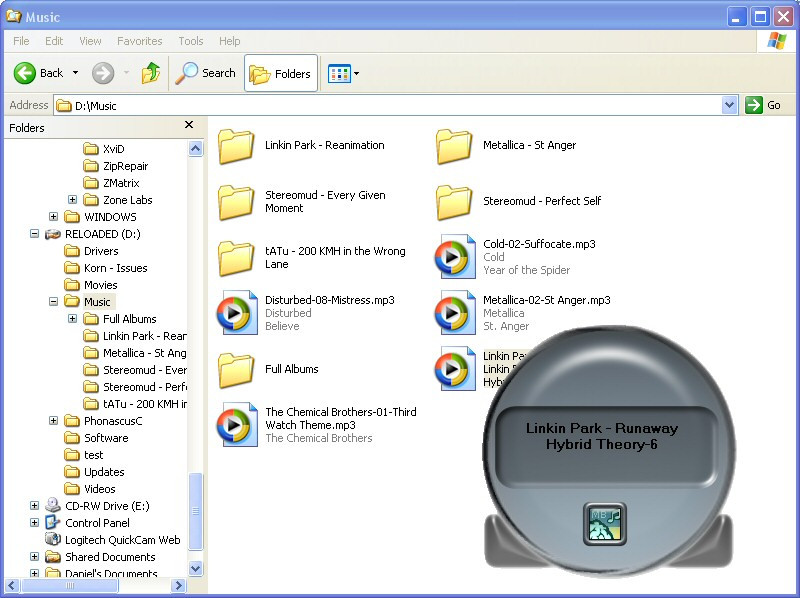The width and height of the screenshot is (800, 598).
Task: Expand the PhonascusC tree node
Action: (54, 420)
